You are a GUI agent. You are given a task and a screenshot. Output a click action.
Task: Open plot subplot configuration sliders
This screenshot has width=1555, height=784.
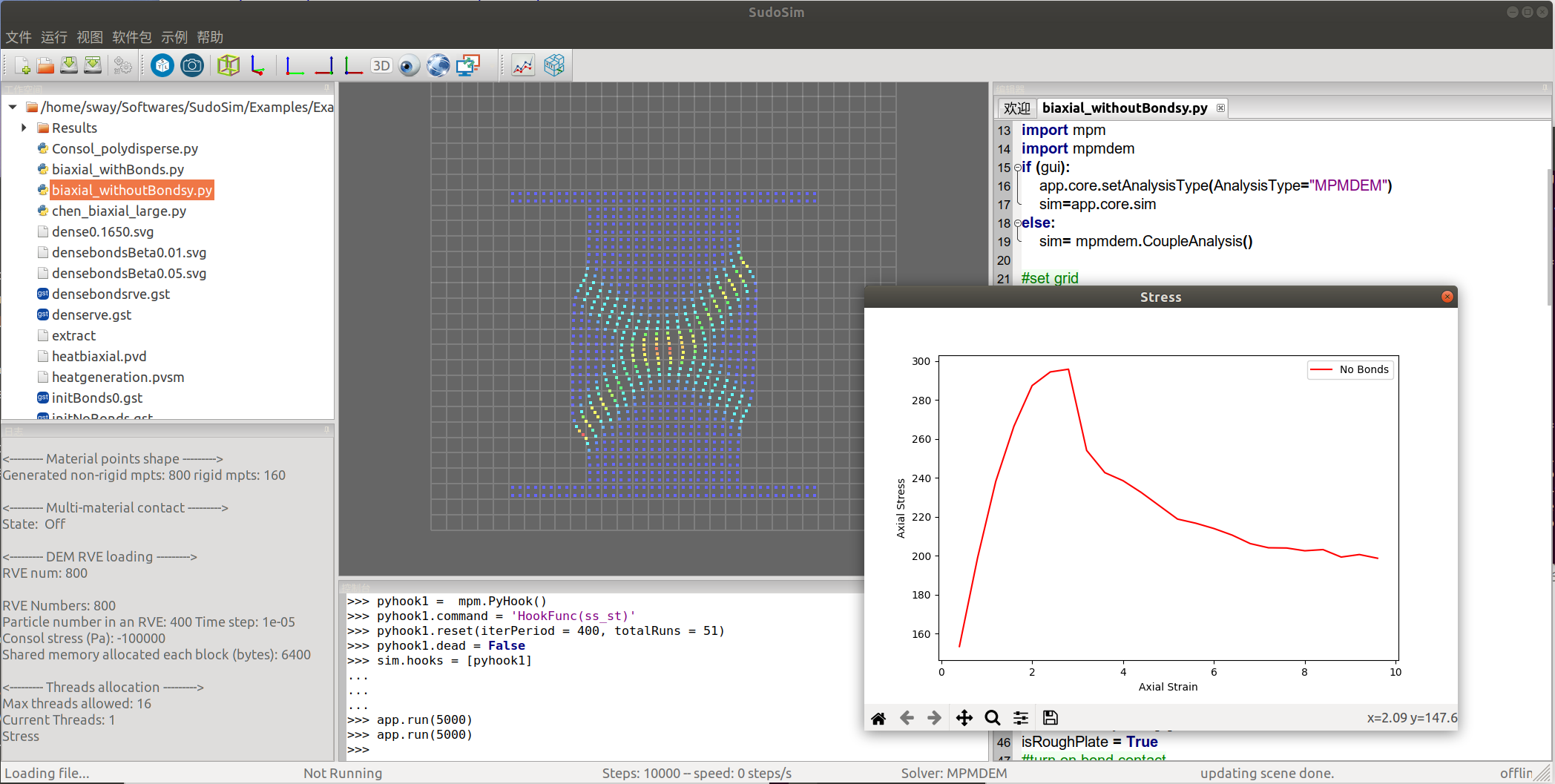click(x=1021, y=718)
